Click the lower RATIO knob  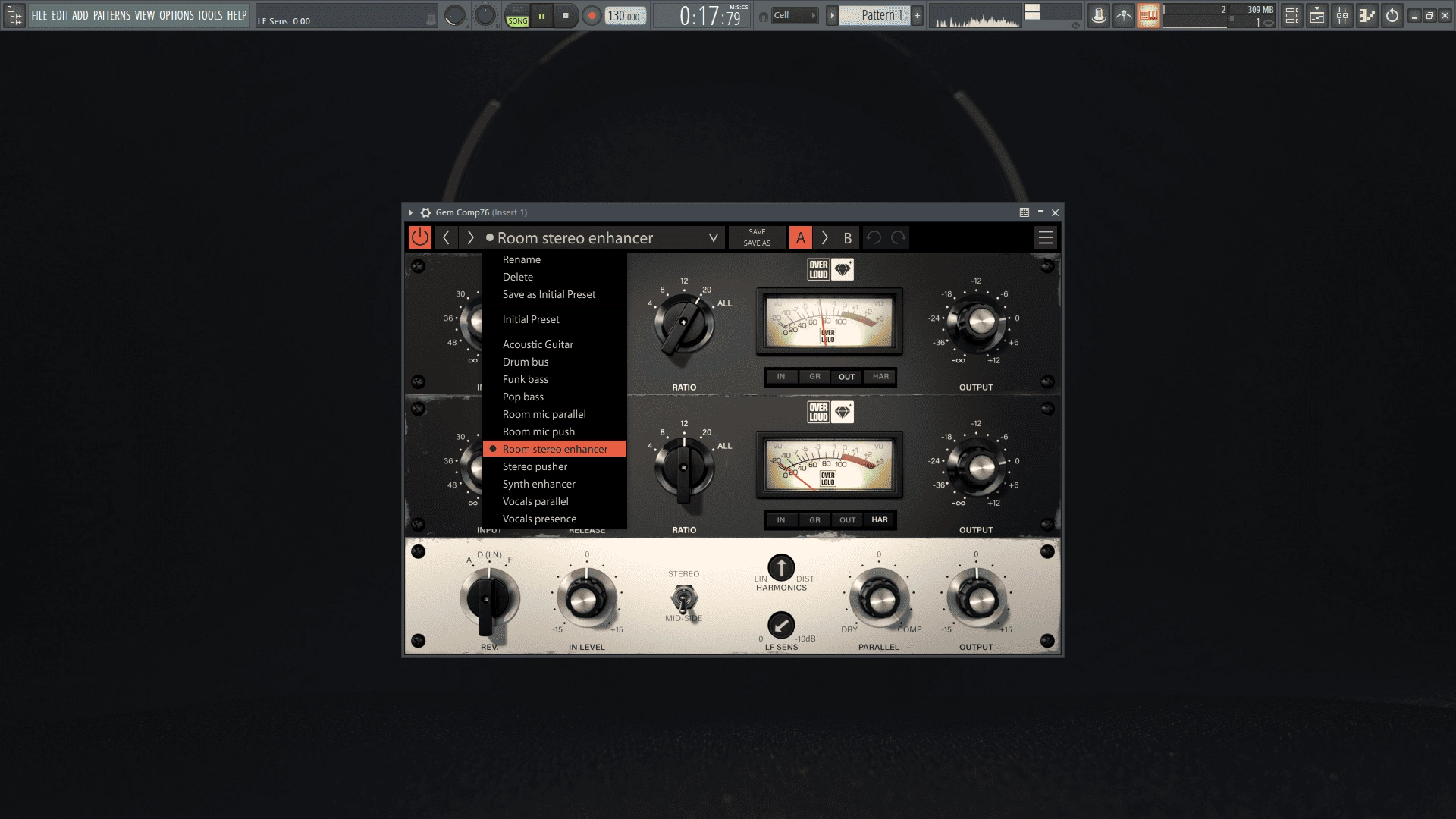tap(683, 467)
